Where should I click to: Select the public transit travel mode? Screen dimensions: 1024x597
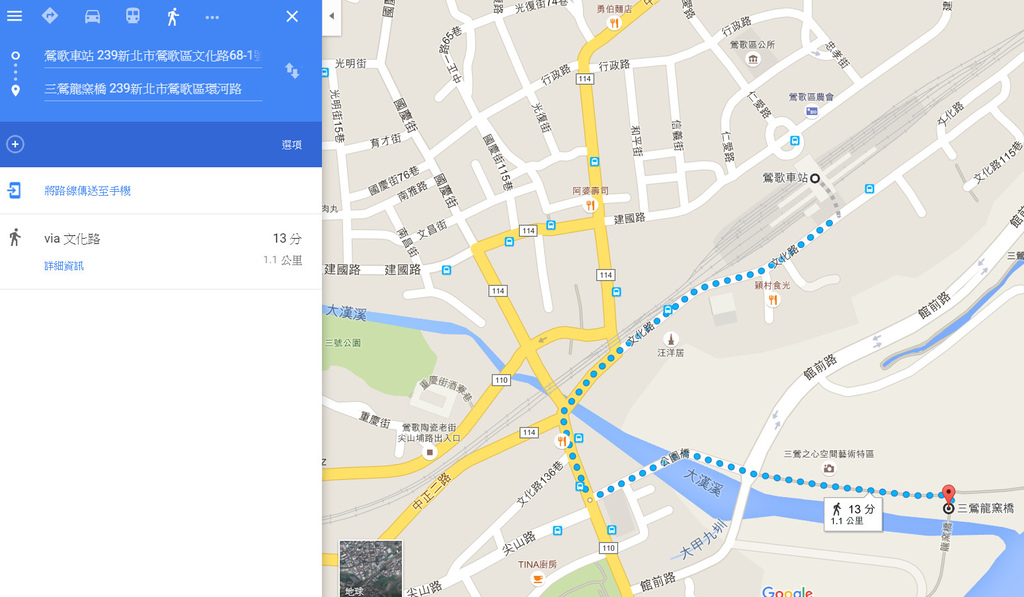pos(132,16)
